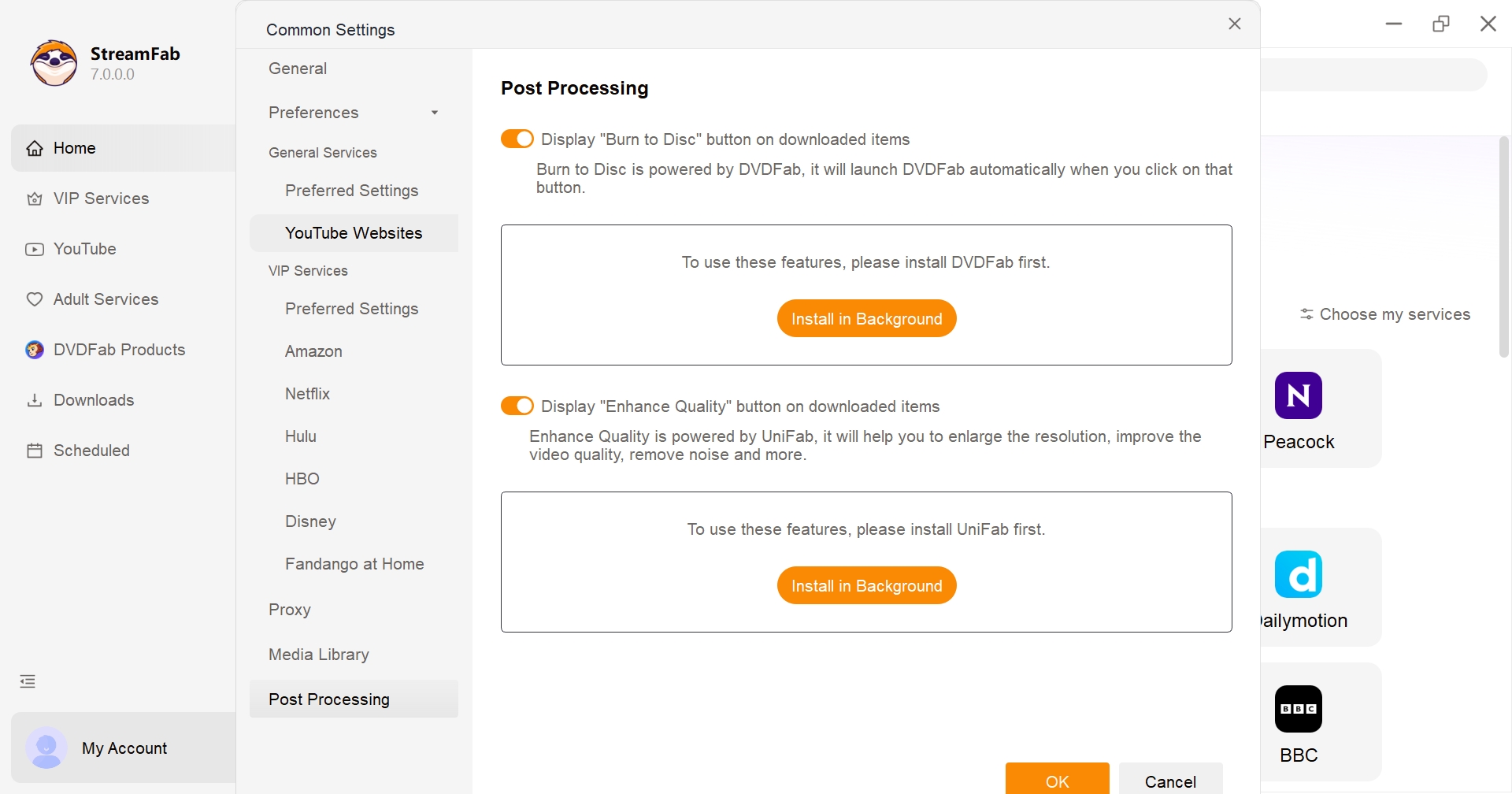Install DVDFab in background

(866, 319)
